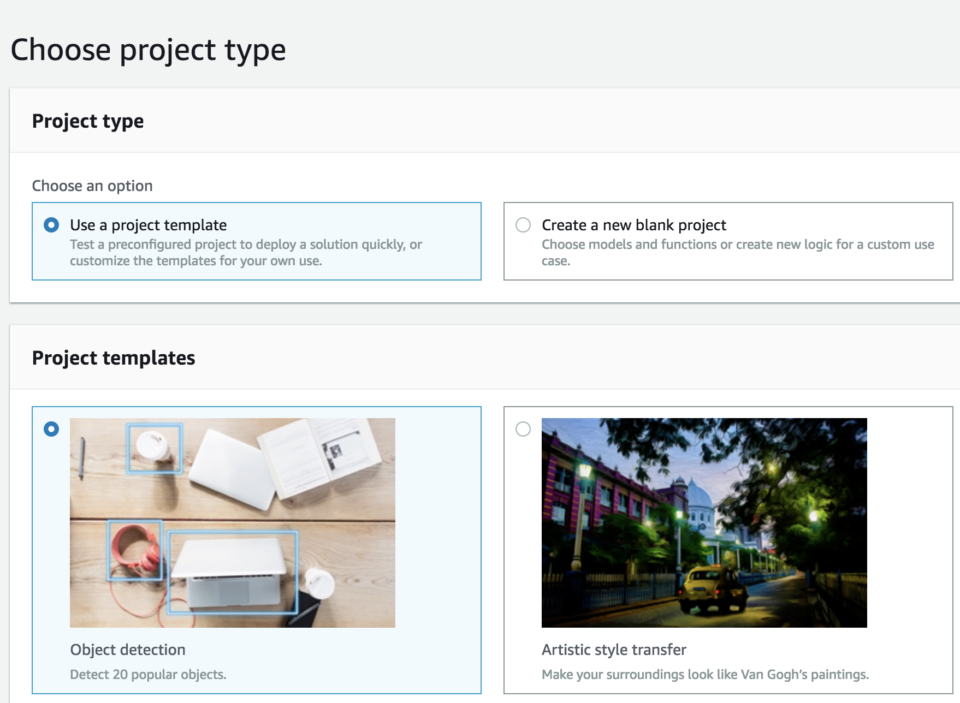Image resolution: width=960 pixels, height=703 pixels.
Task: Click the 'Artistic style transfer' template title
Action: 613,650
